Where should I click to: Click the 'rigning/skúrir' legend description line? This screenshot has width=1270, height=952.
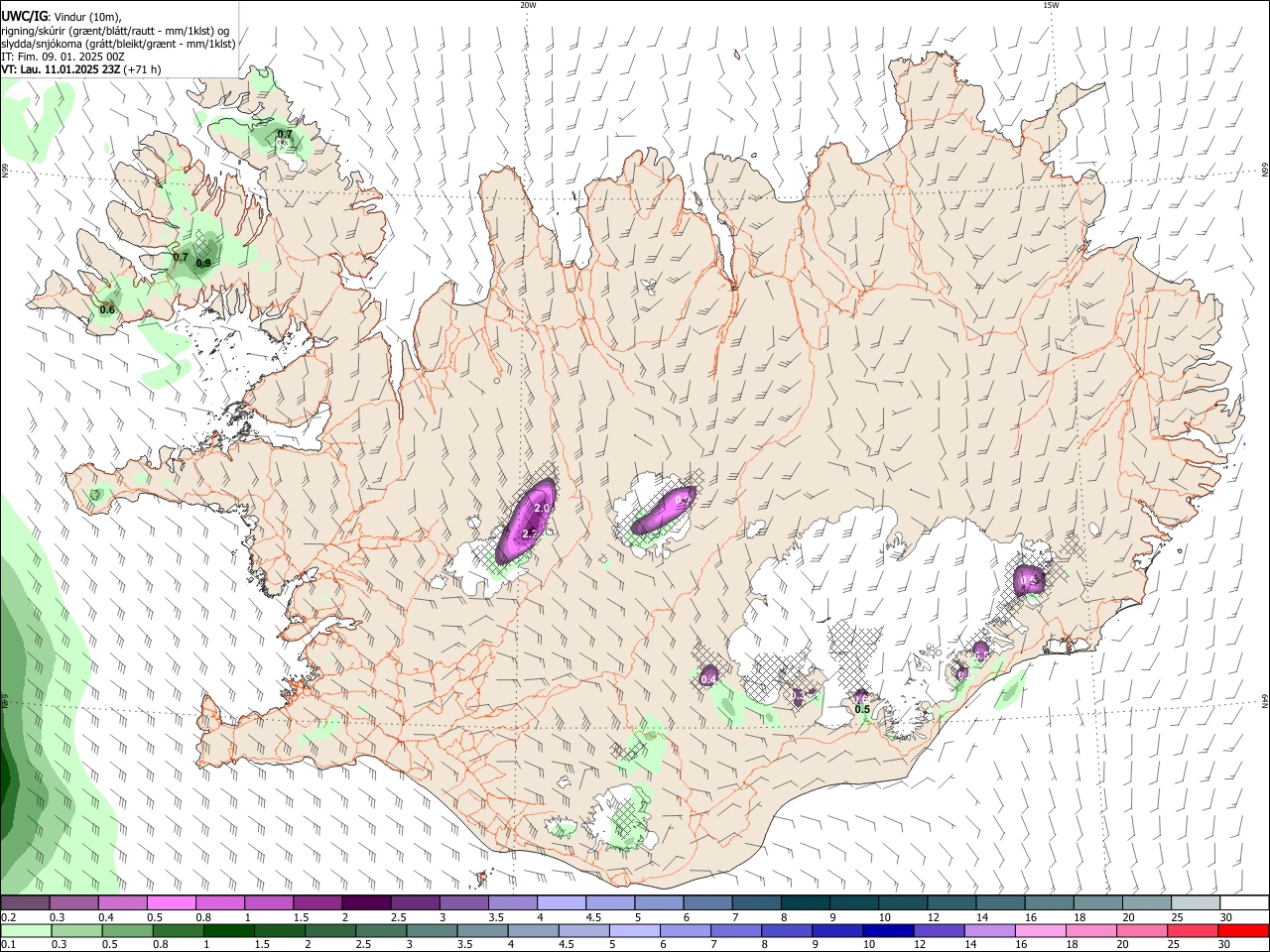pos(115,31)
